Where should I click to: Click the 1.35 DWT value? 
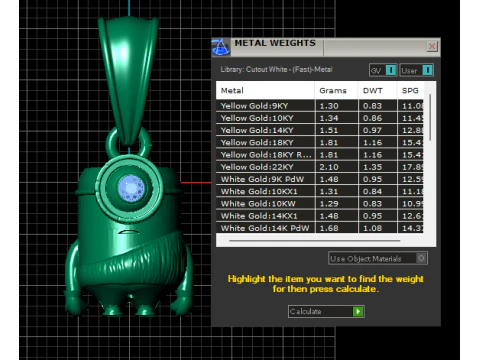372,167
